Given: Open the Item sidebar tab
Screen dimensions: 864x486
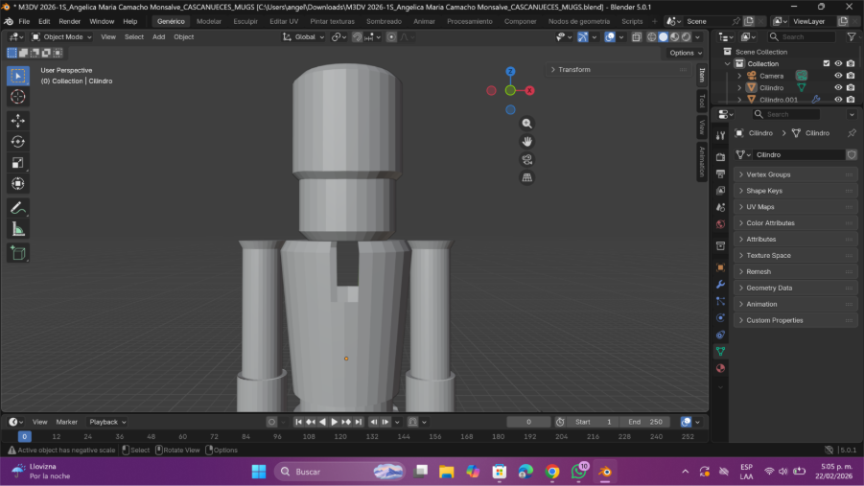Looking at the screenshot, I should click(x=702, y=75).
